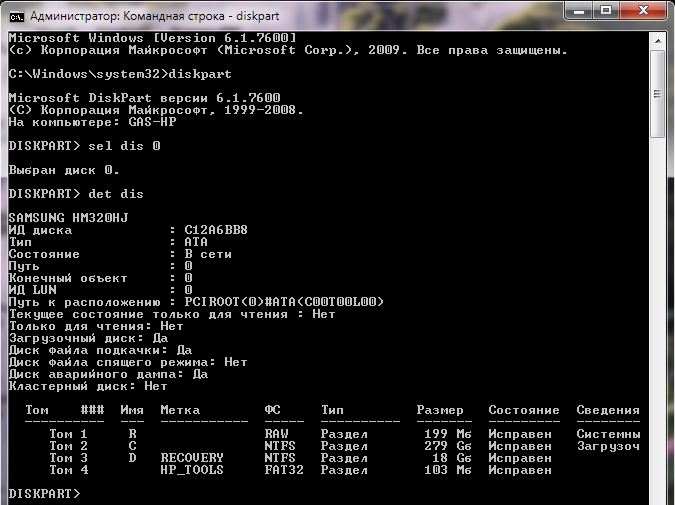The image size is (675, 505).
Task: Click the 'Состояние' column header
Action: coord(524,410)
